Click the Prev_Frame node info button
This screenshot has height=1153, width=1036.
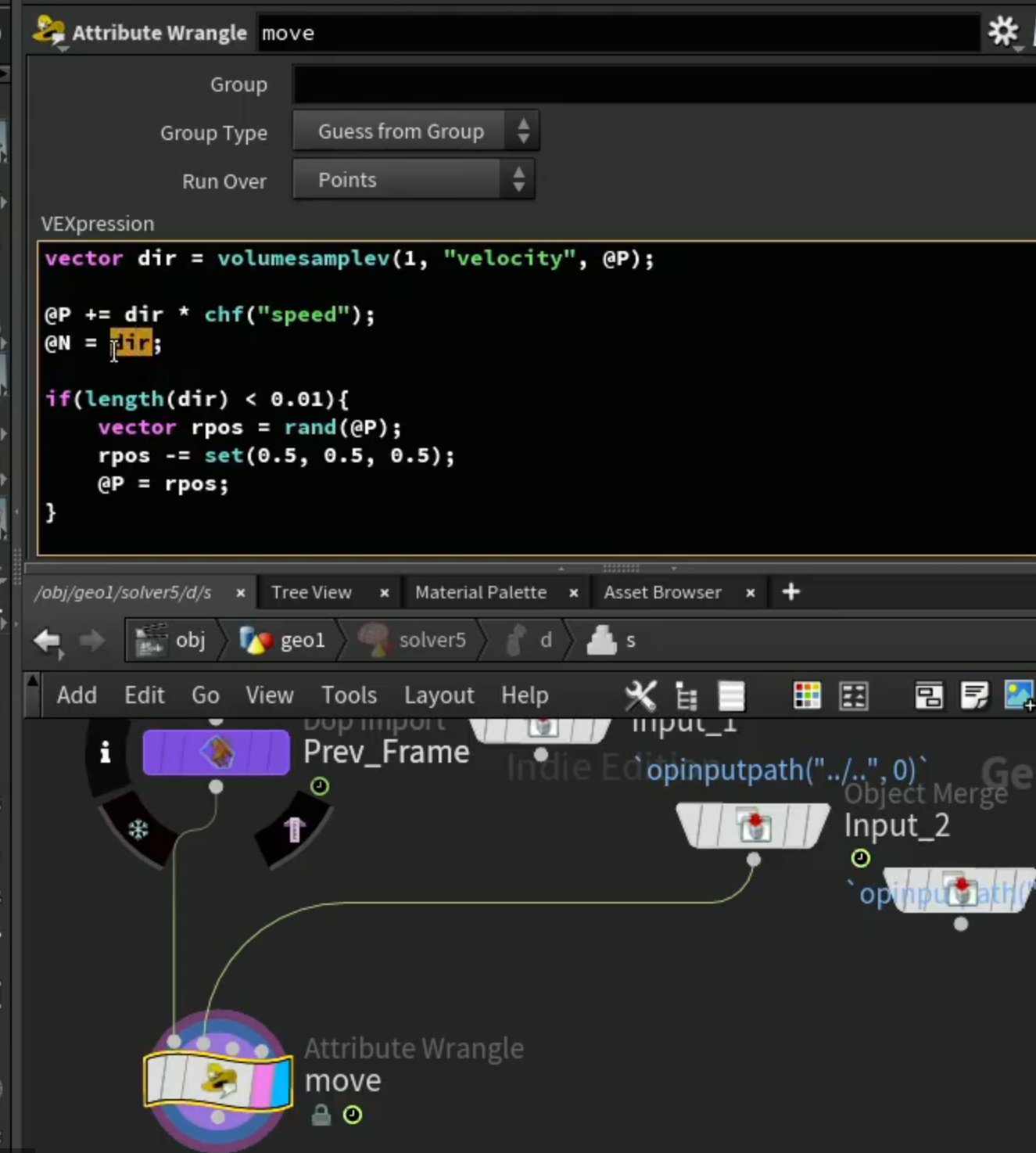[105, 753]
